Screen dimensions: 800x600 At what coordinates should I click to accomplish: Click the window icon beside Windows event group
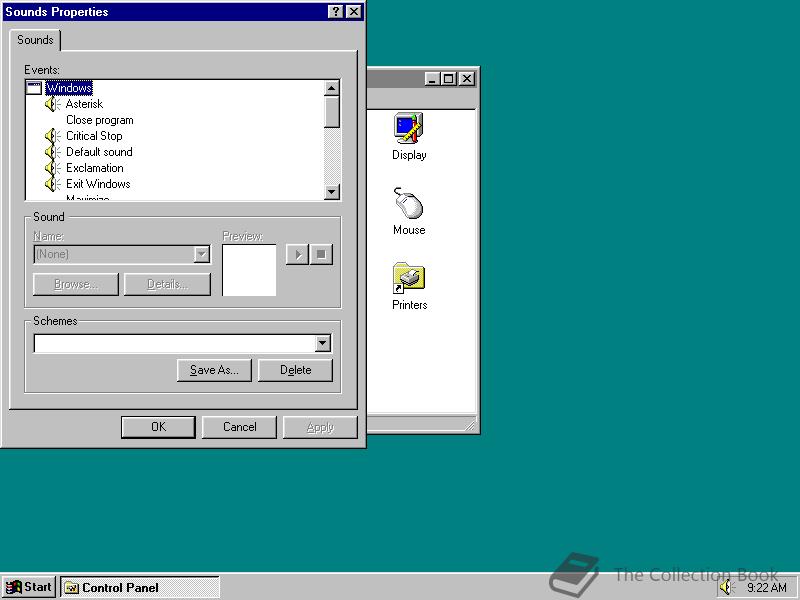coord(34,88)
